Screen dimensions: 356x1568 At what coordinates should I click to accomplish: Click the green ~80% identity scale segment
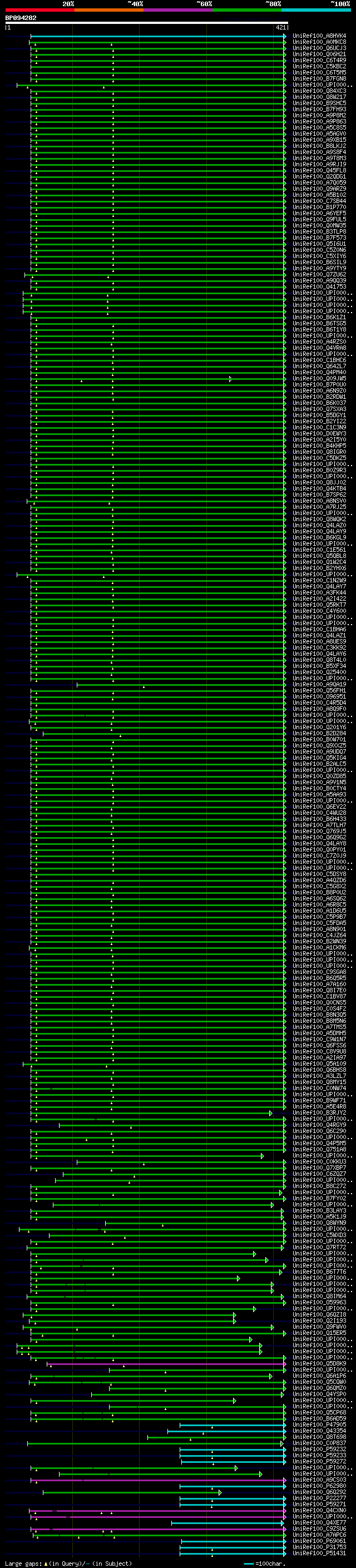[247, 10]
